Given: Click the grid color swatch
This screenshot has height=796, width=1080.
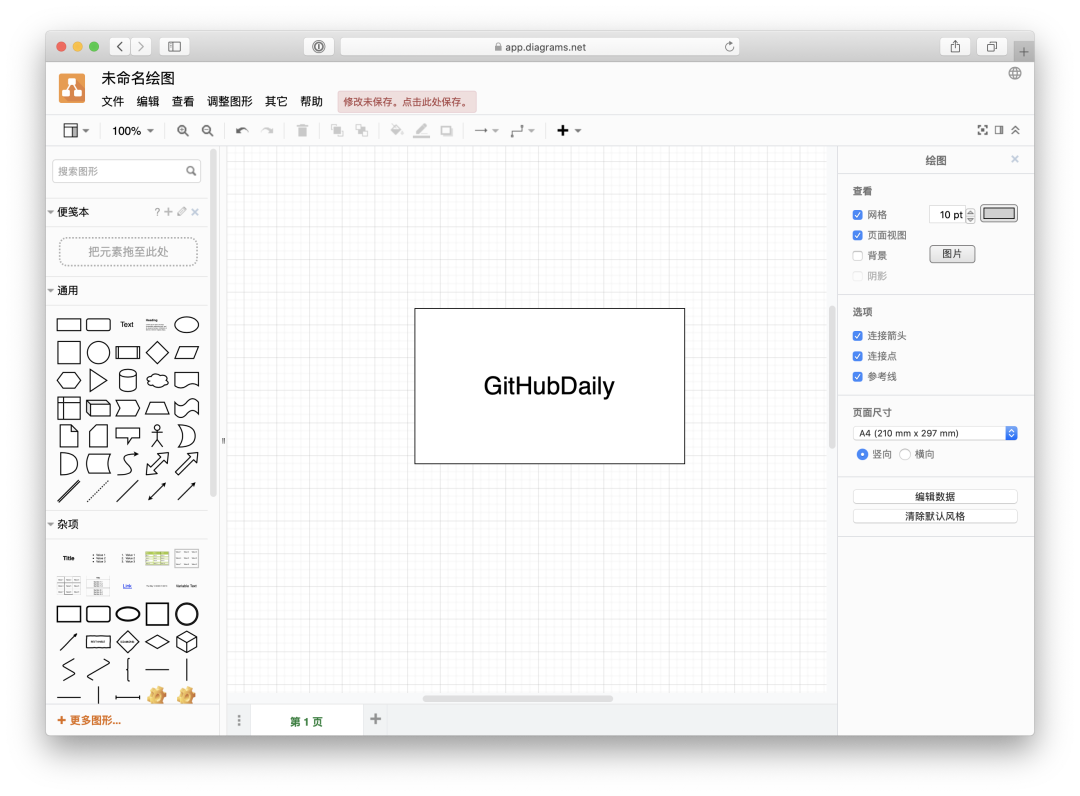Looking at the screenshot, I should [x=999, y=213].
